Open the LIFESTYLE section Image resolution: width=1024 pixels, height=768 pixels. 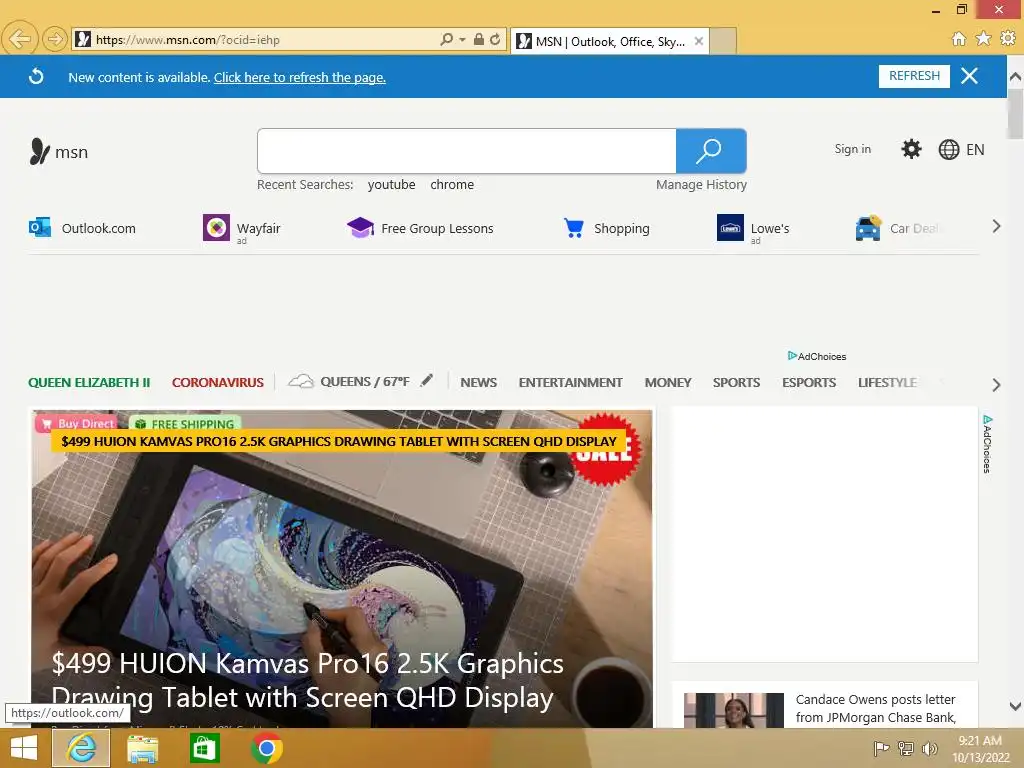tap(887, 383)
